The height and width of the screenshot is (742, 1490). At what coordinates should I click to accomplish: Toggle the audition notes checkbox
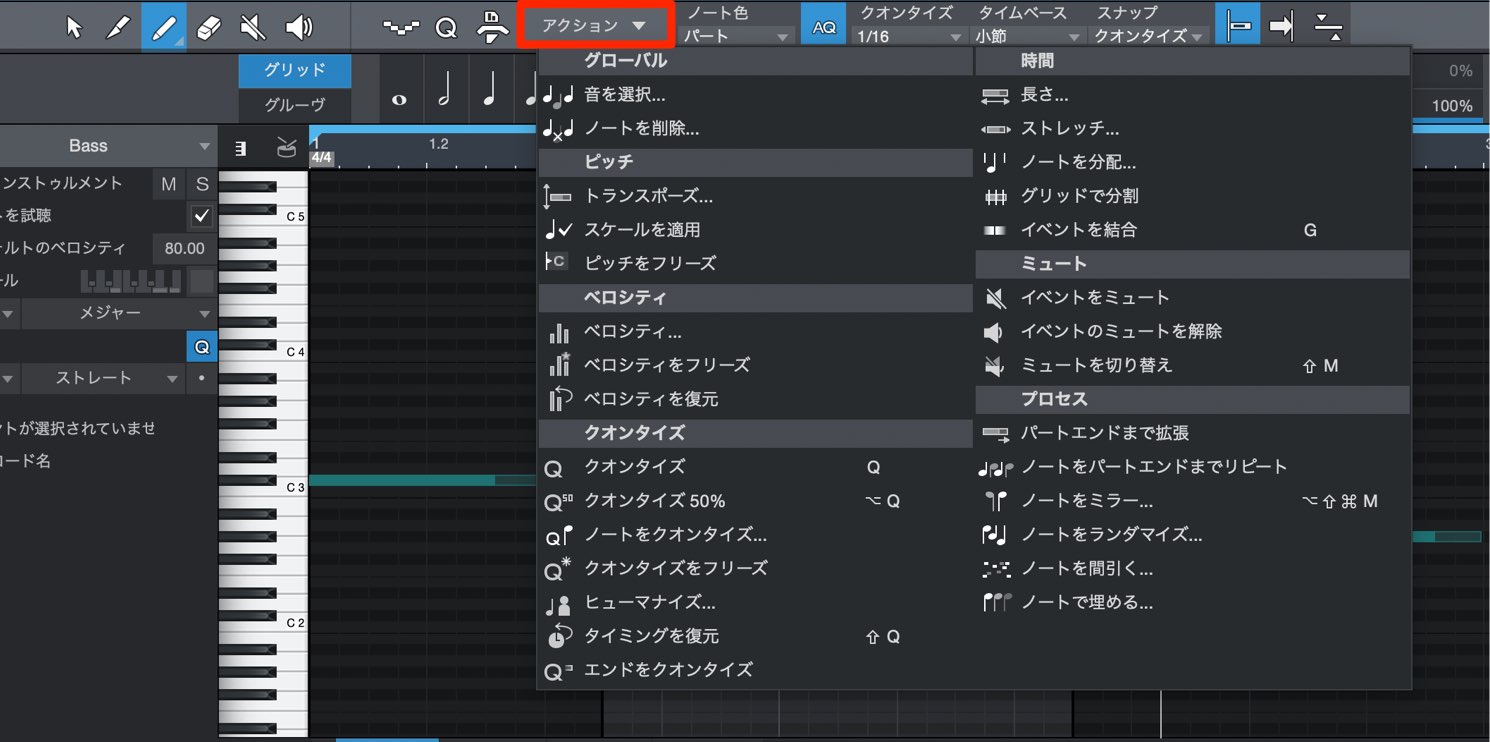coord(202,216)
